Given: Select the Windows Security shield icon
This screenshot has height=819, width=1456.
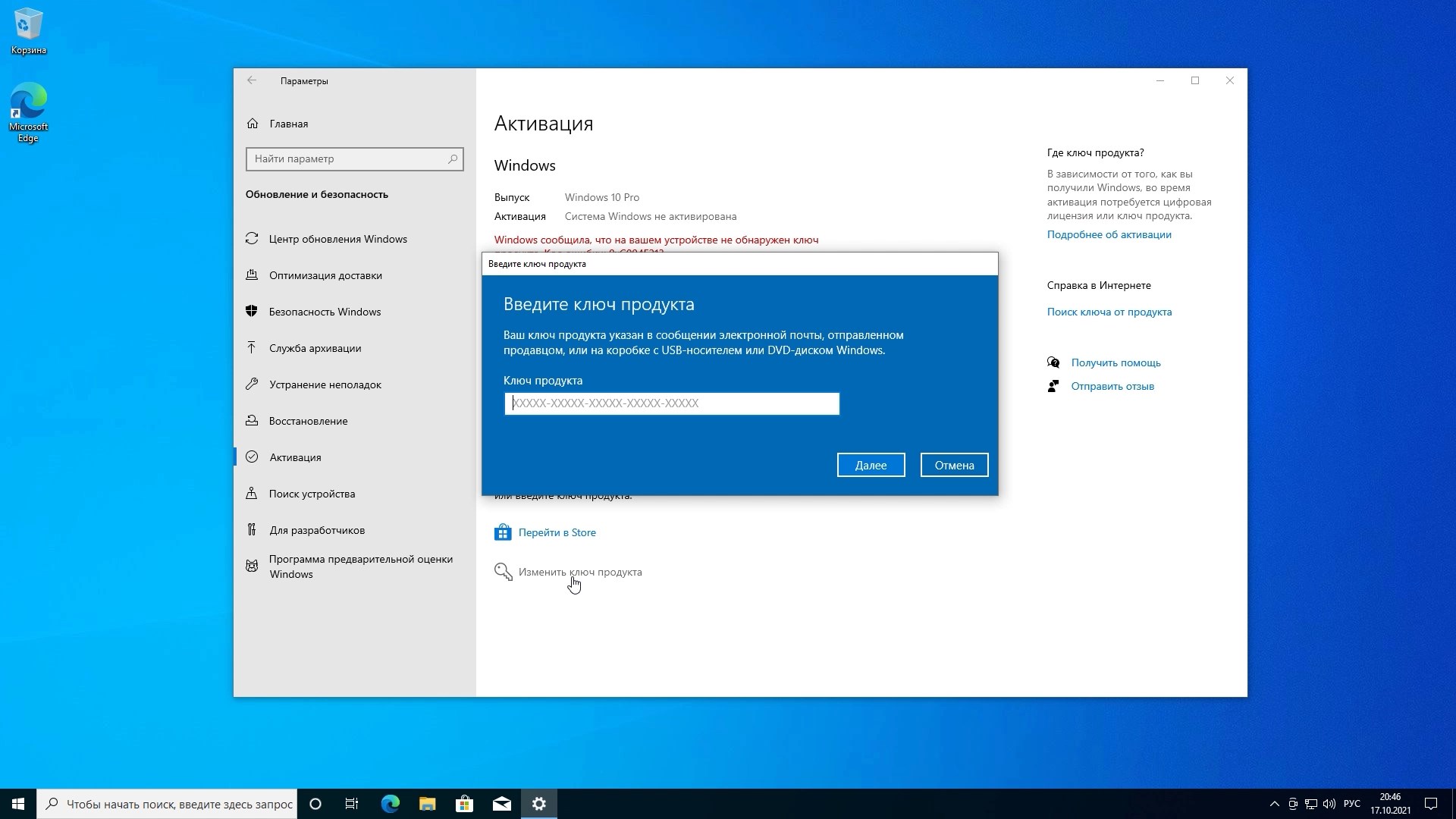Looking at the screenshot, I should point(252,312).
